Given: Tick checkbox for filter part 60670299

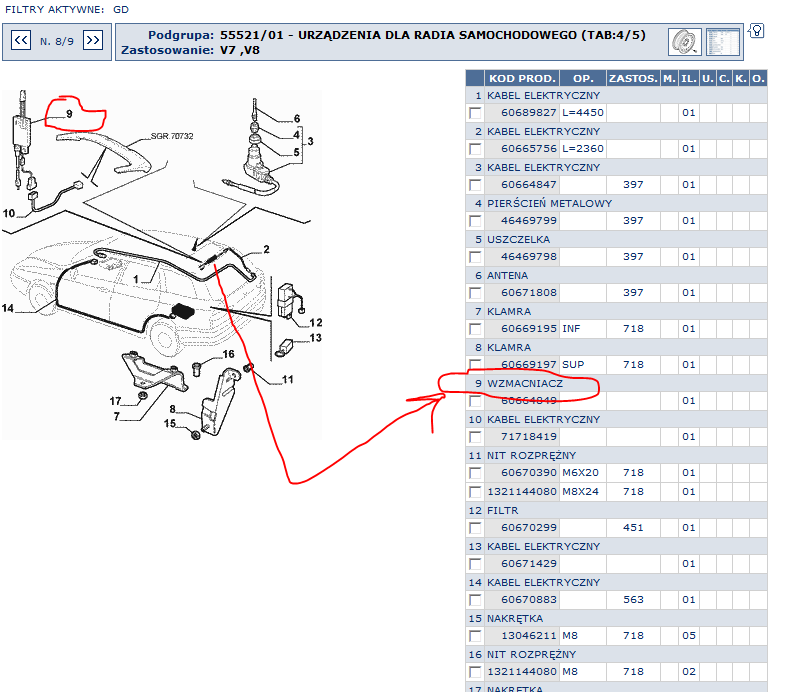Looking at the screenshot, I should coord(475,528).
